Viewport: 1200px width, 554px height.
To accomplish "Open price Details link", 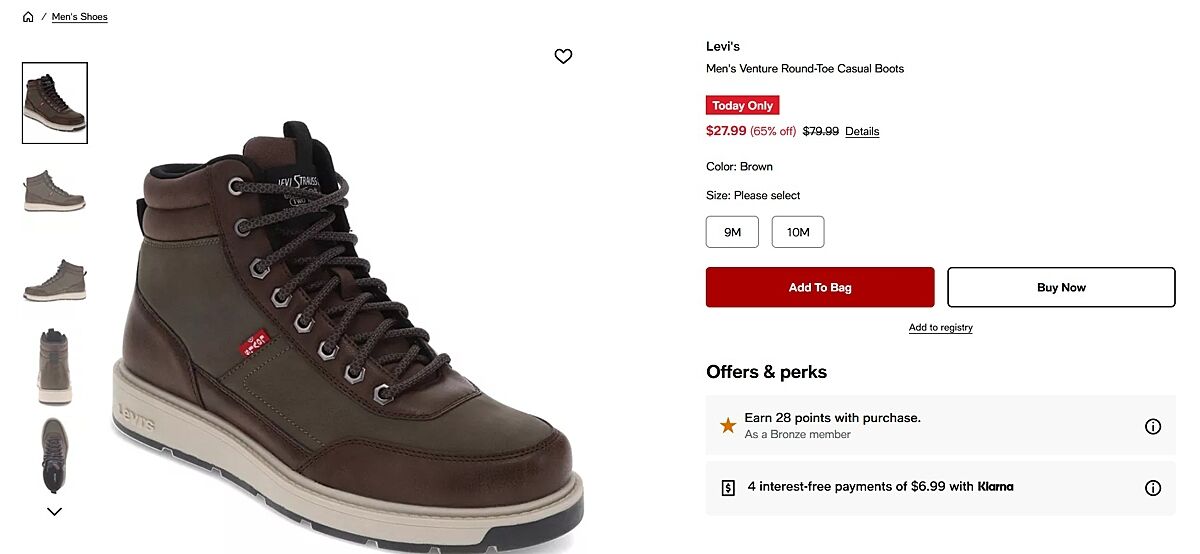I will click(x=862, y=131).
